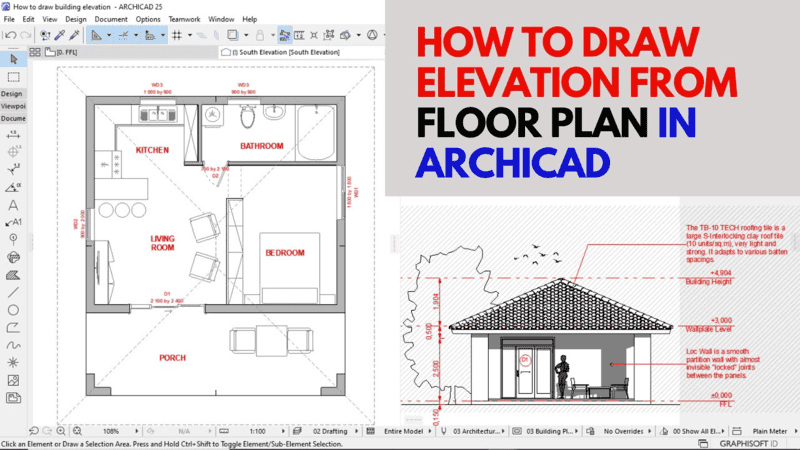Image resolution: width=800 pixels, height=450 pixels.
Task: Open the 1:100 scale dropdown
Action: tap(258, 431)
